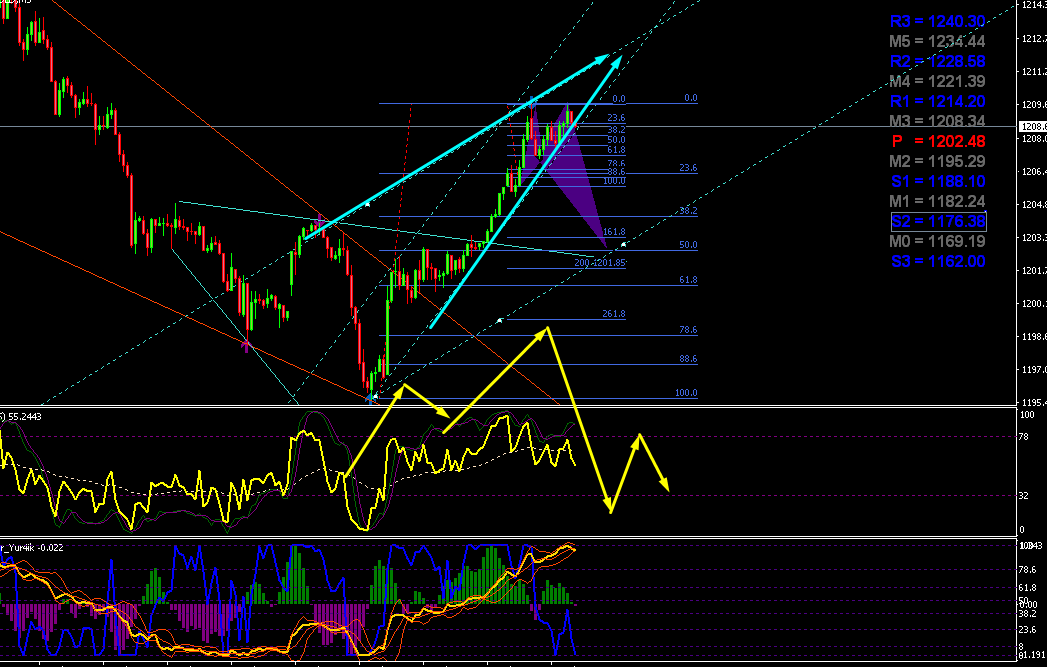Image resolution: width=1047 pixels, height=667 pixels.
Task: Select the M0 = 1169.19 midpoint label
Action: 937,241
